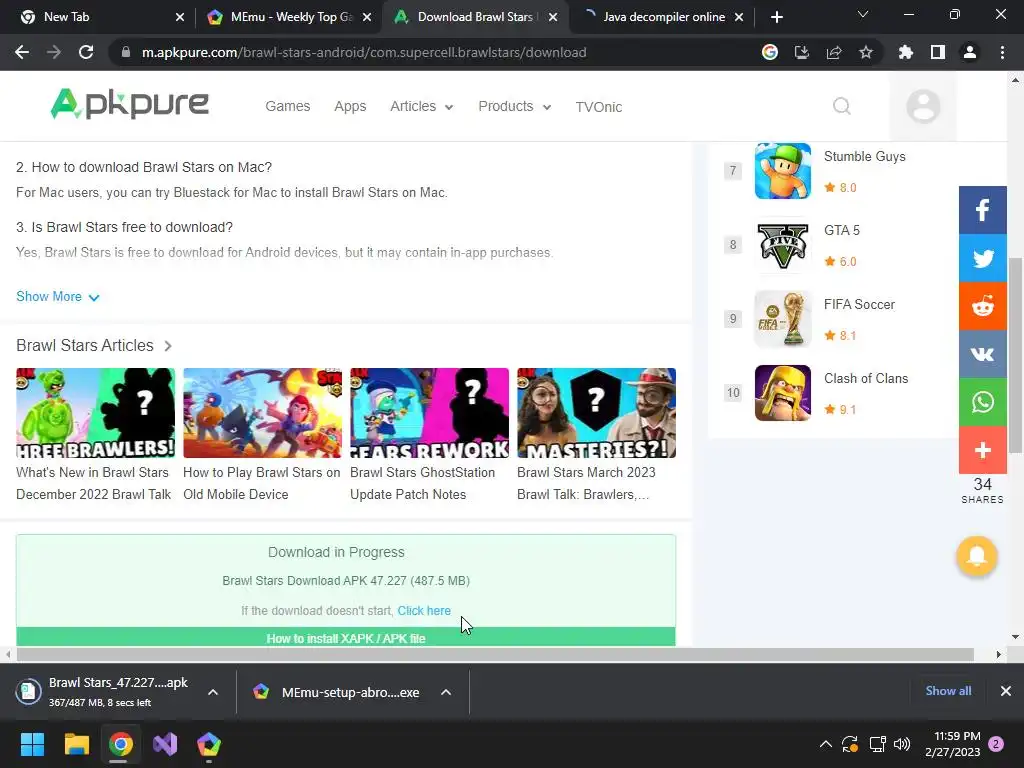Viewport: 1024px width, 768px height.
Task: Go back with the browser back arrow
Action: [22, 52]
